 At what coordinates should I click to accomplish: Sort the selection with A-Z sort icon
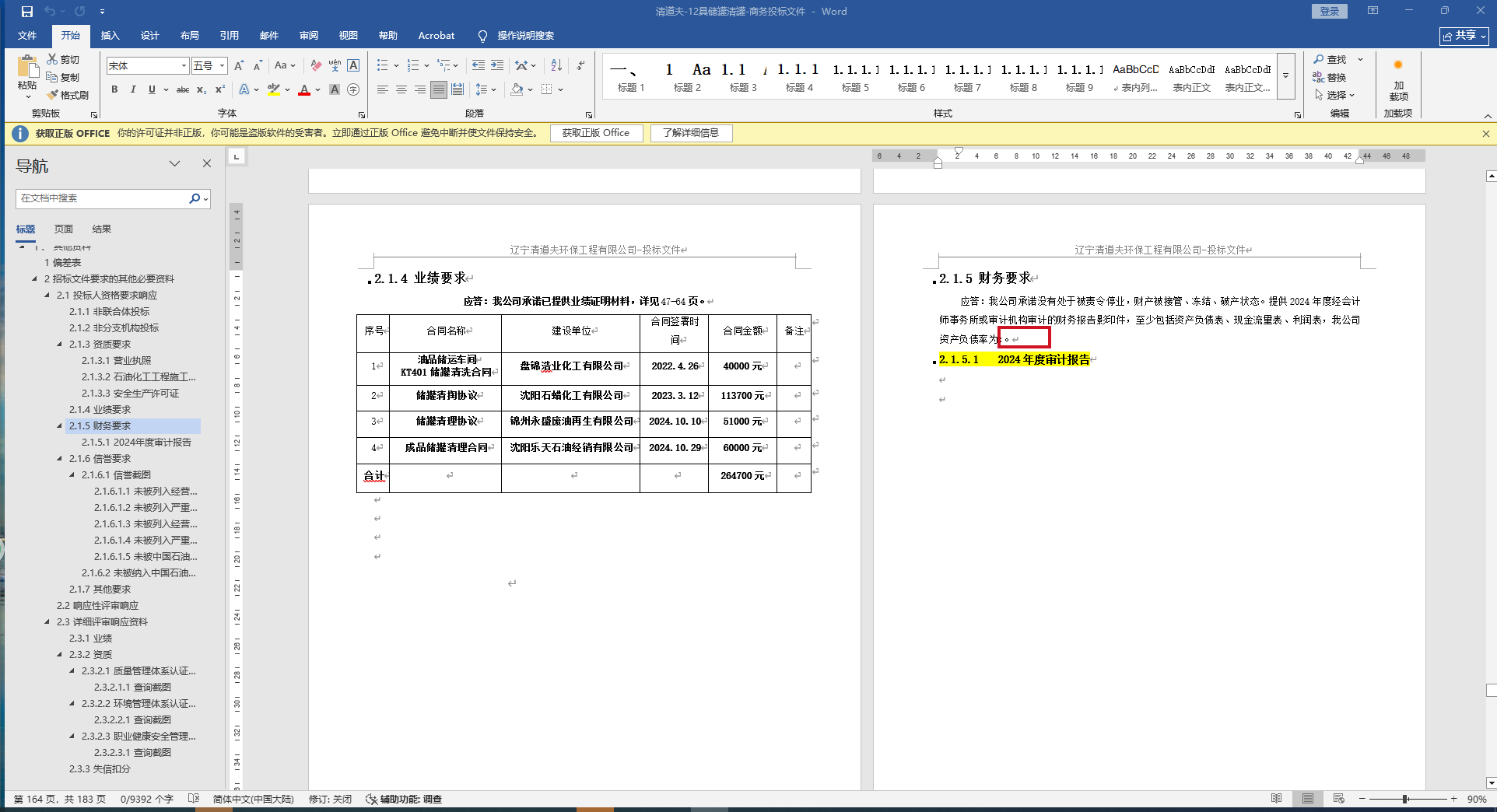tap(556, 65)
